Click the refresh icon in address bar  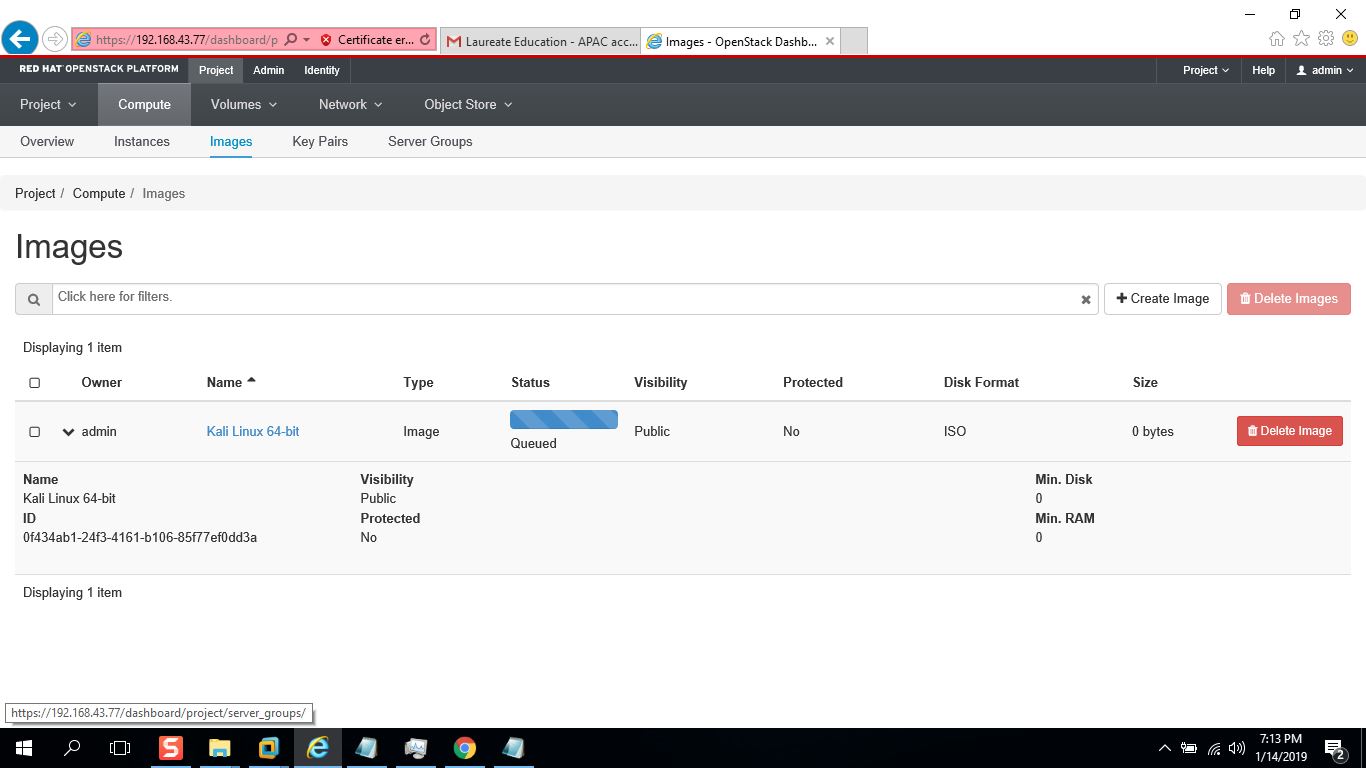tap(425, 40)
